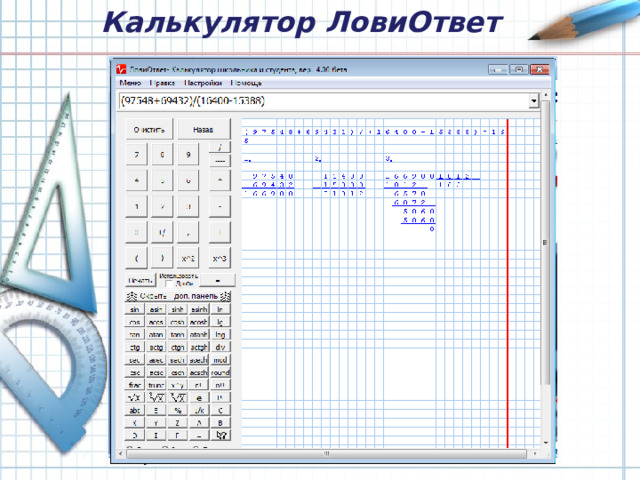Click the decimal comma key
The image size is (640, 480).
188,233
